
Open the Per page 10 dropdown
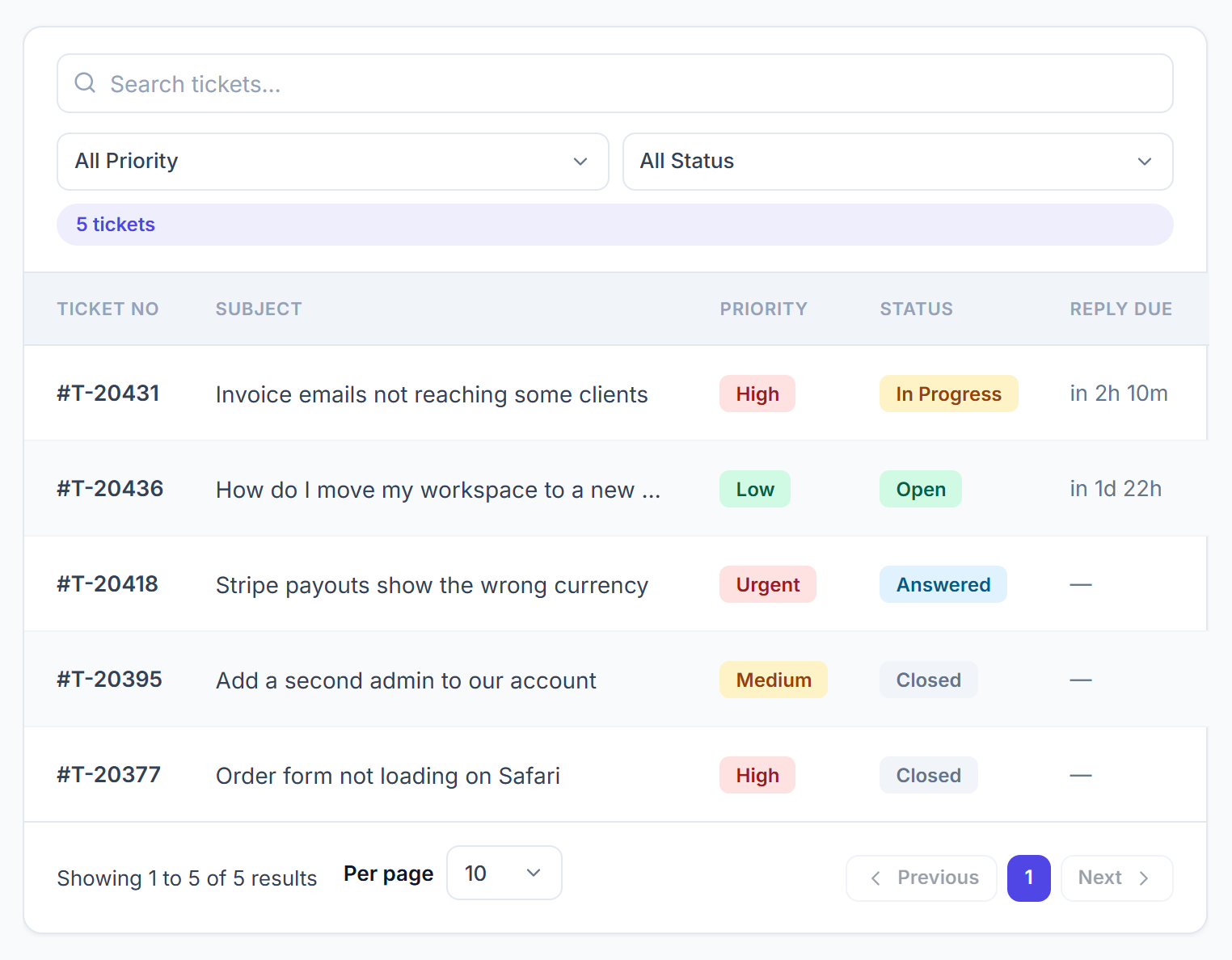click(504, 873)
